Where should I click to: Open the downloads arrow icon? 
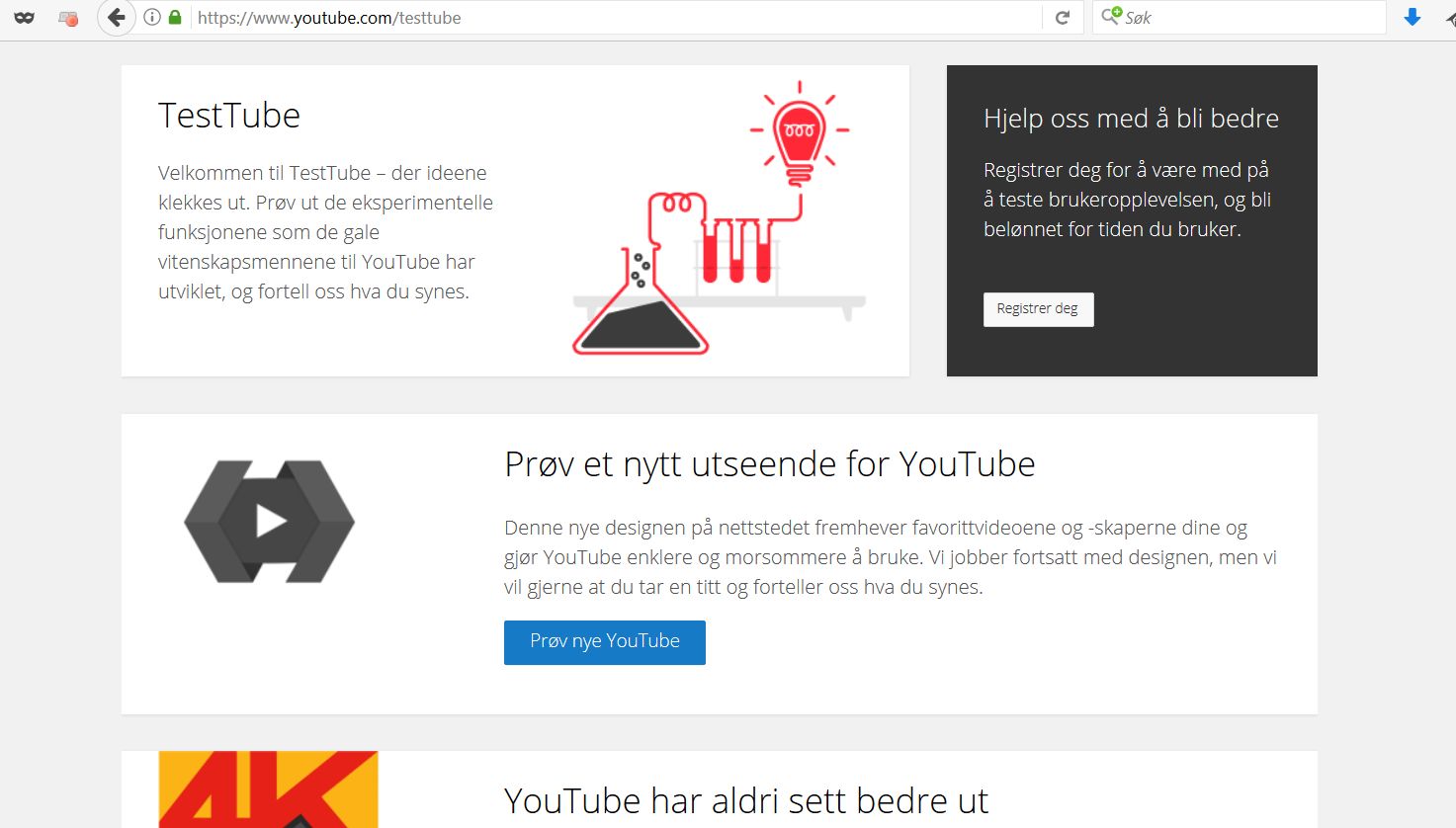coord(1413,17)
